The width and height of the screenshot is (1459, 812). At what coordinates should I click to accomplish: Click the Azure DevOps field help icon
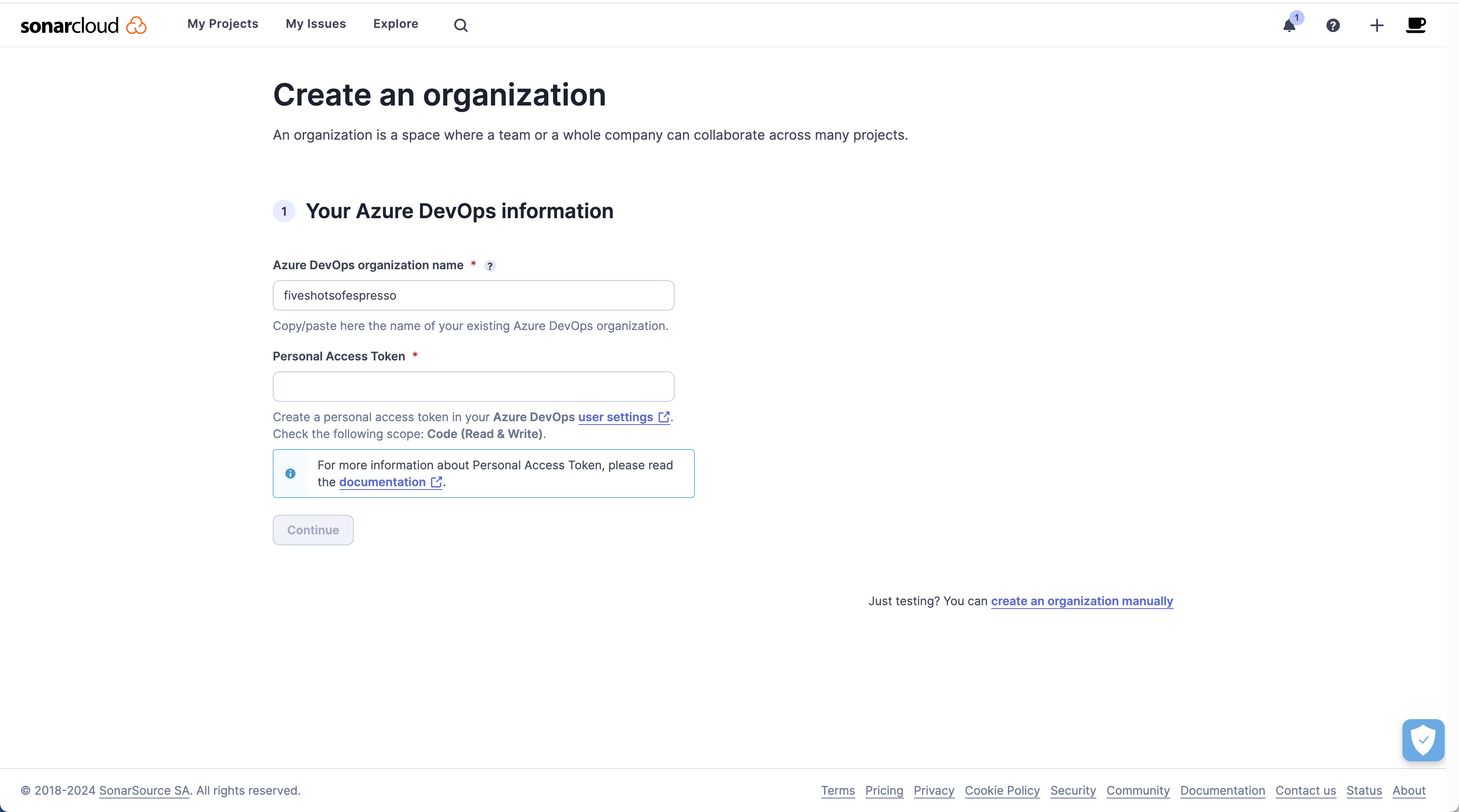[490, 265]
